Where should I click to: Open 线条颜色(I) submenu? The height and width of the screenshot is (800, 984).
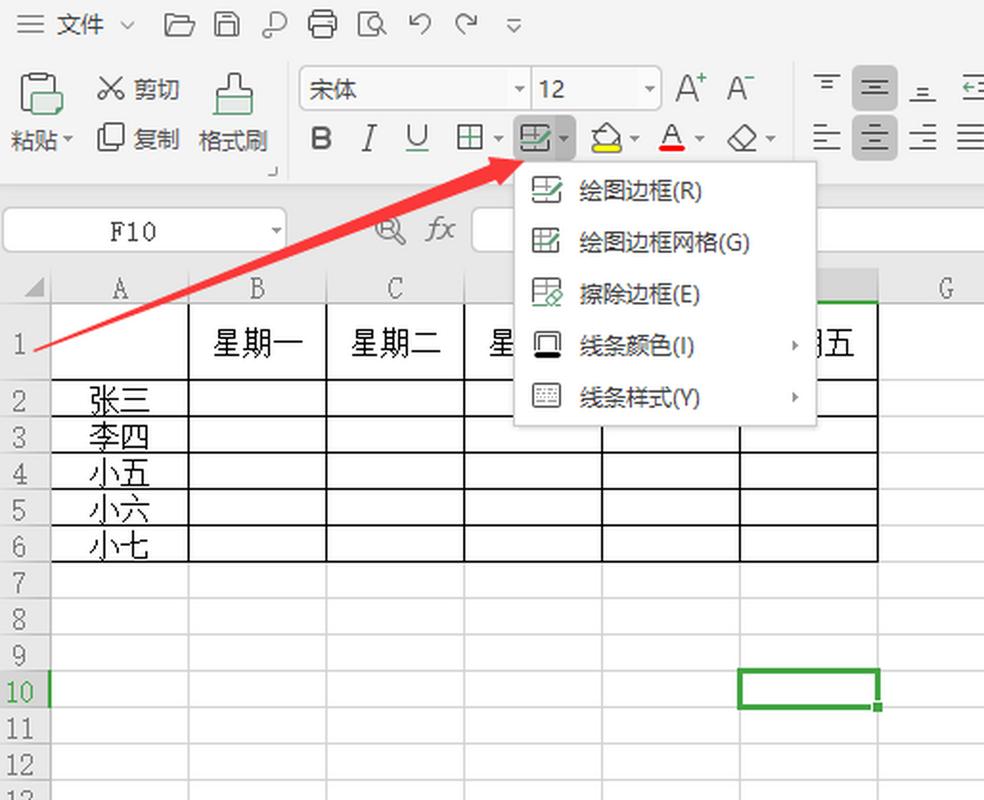point(665,346)
